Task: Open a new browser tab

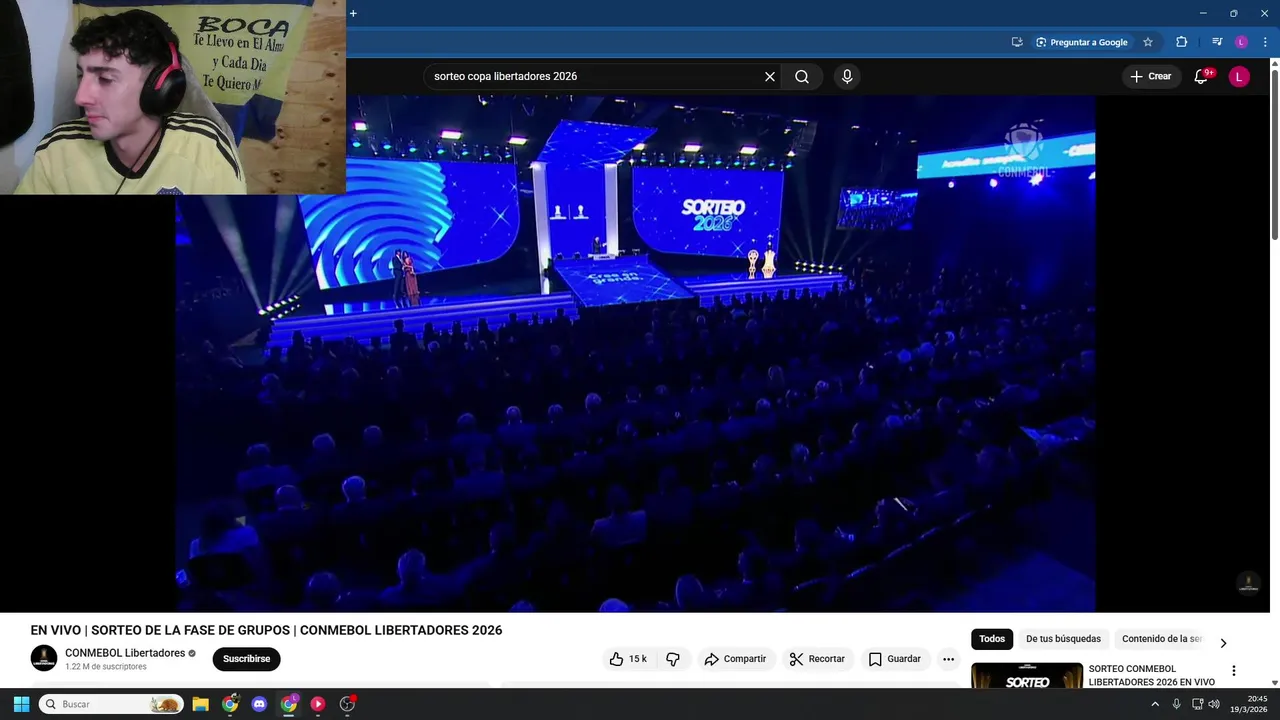Action: tap(353, 13)
